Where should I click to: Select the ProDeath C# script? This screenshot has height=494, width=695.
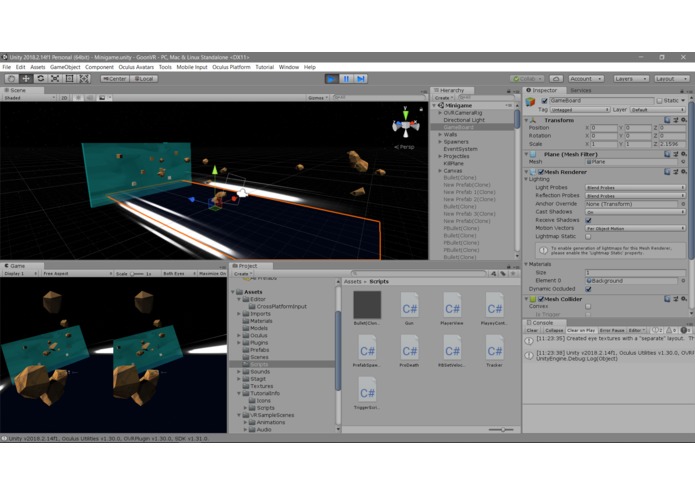pos(409,351)
